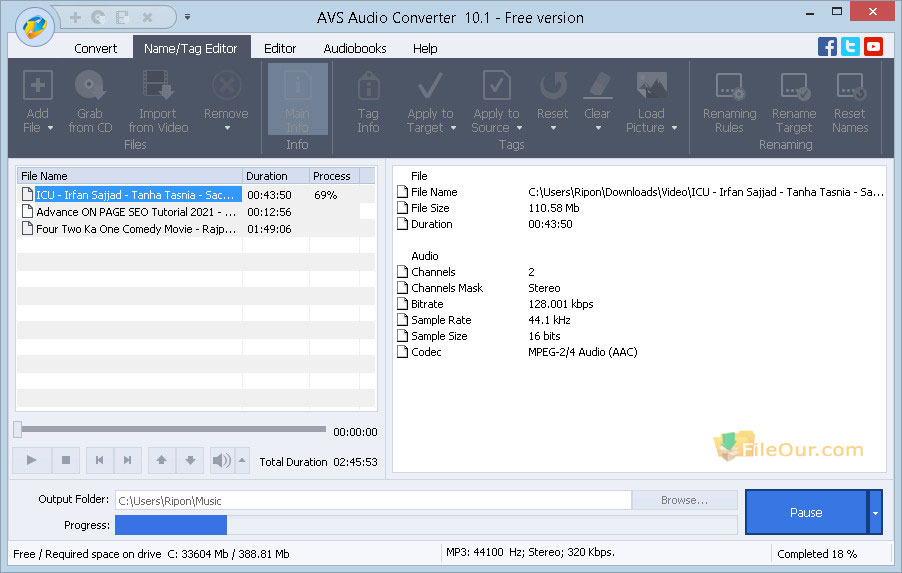Open the volume level popup arrow
Viewport: 902px width, 573px height.
coord(242,460)
